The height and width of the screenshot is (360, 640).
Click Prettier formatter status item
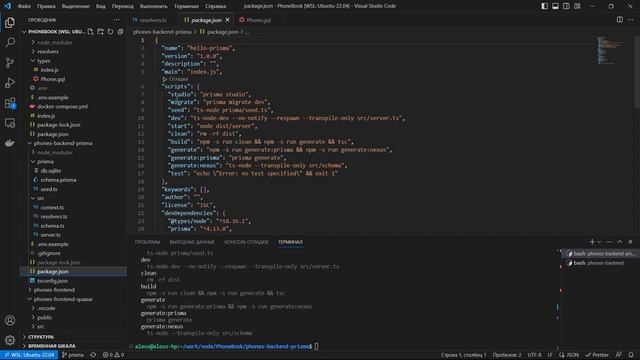[x=597, y=355]
